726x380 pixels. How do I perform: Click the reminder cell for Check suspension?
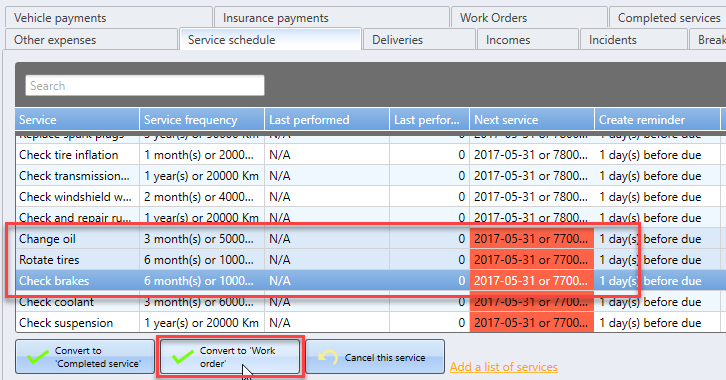click(657, 323)
